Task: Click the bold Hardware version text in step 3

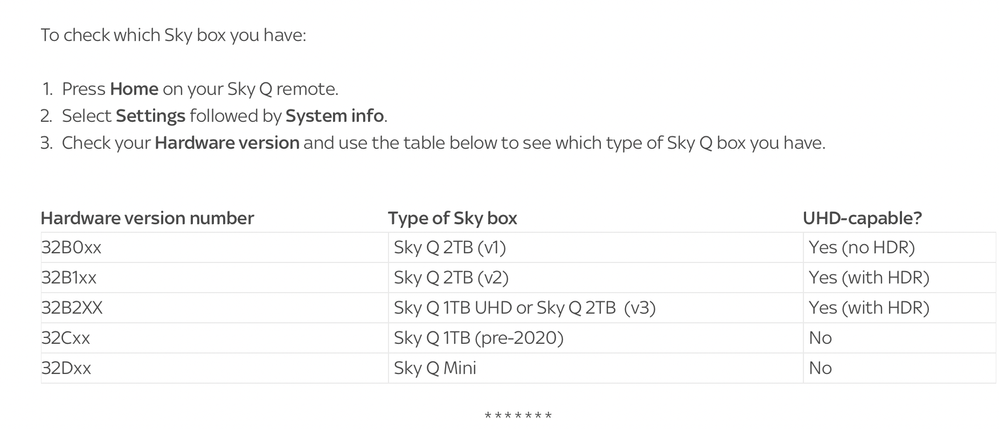Action: tap(227, 143)
